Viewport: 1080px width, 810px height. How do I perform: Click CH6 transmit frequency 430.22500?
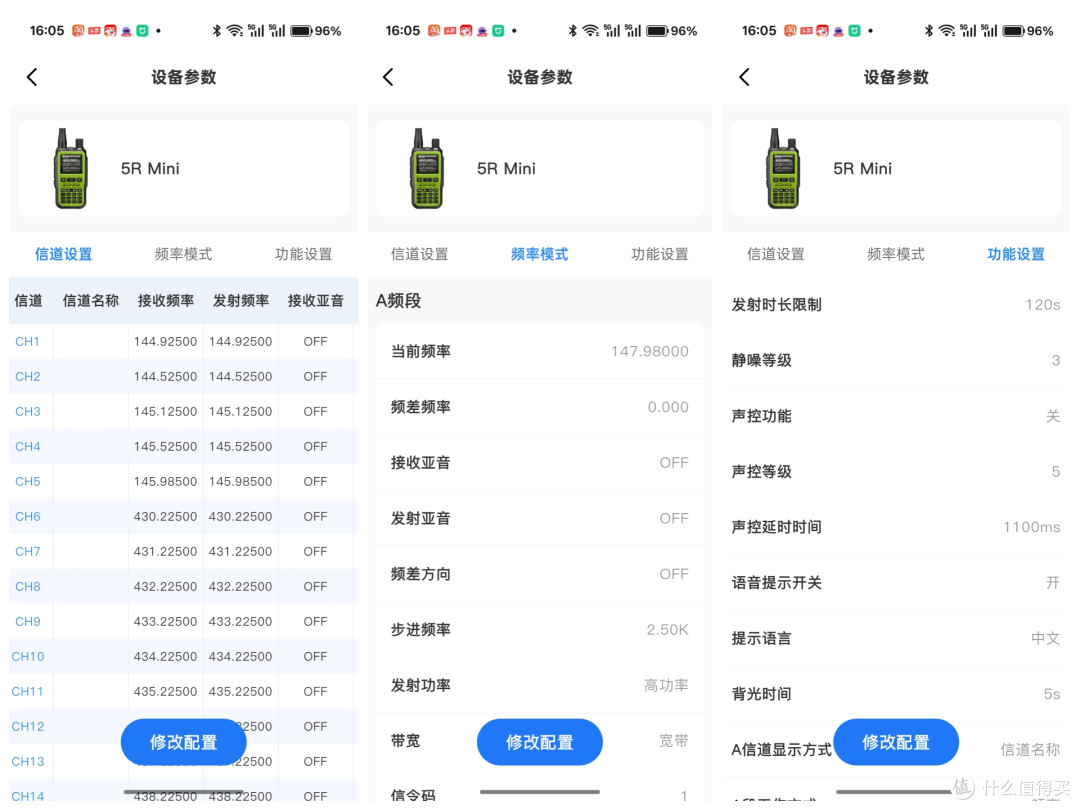(x=240, y=517)
